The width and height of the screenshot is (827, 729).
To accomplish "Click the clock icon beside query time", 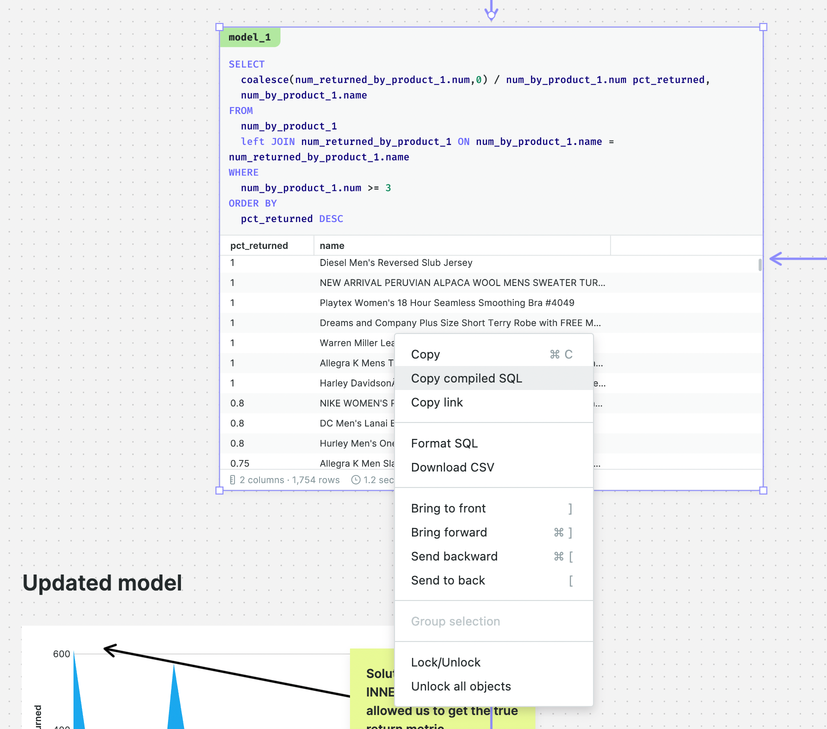I will [x=356, y=480].
